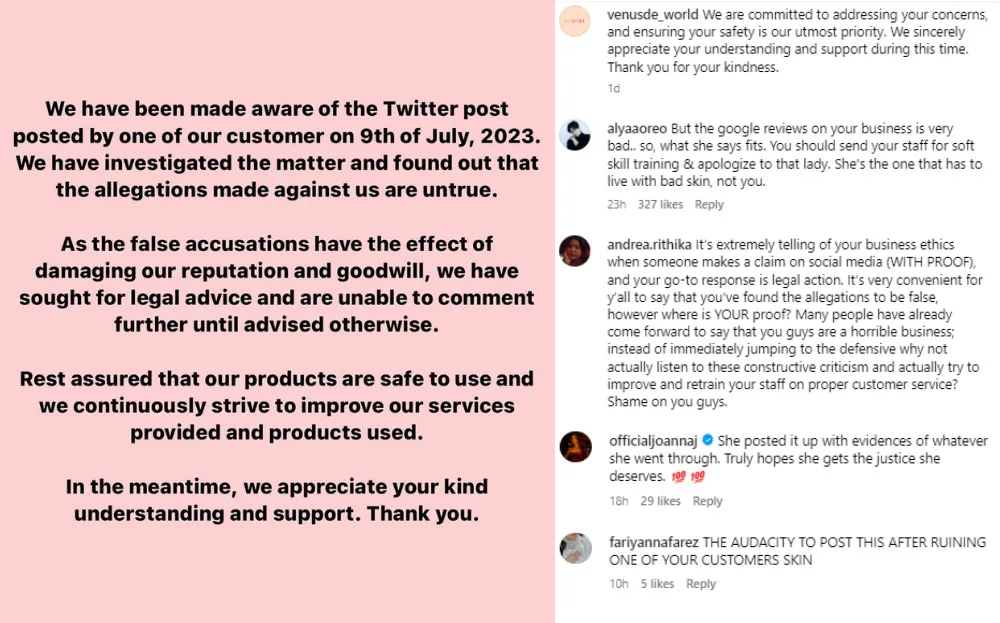View the 327 likes on alyaaoreo's comment
This screenshot has height=623, width=1000.
[x=660, y=205]
